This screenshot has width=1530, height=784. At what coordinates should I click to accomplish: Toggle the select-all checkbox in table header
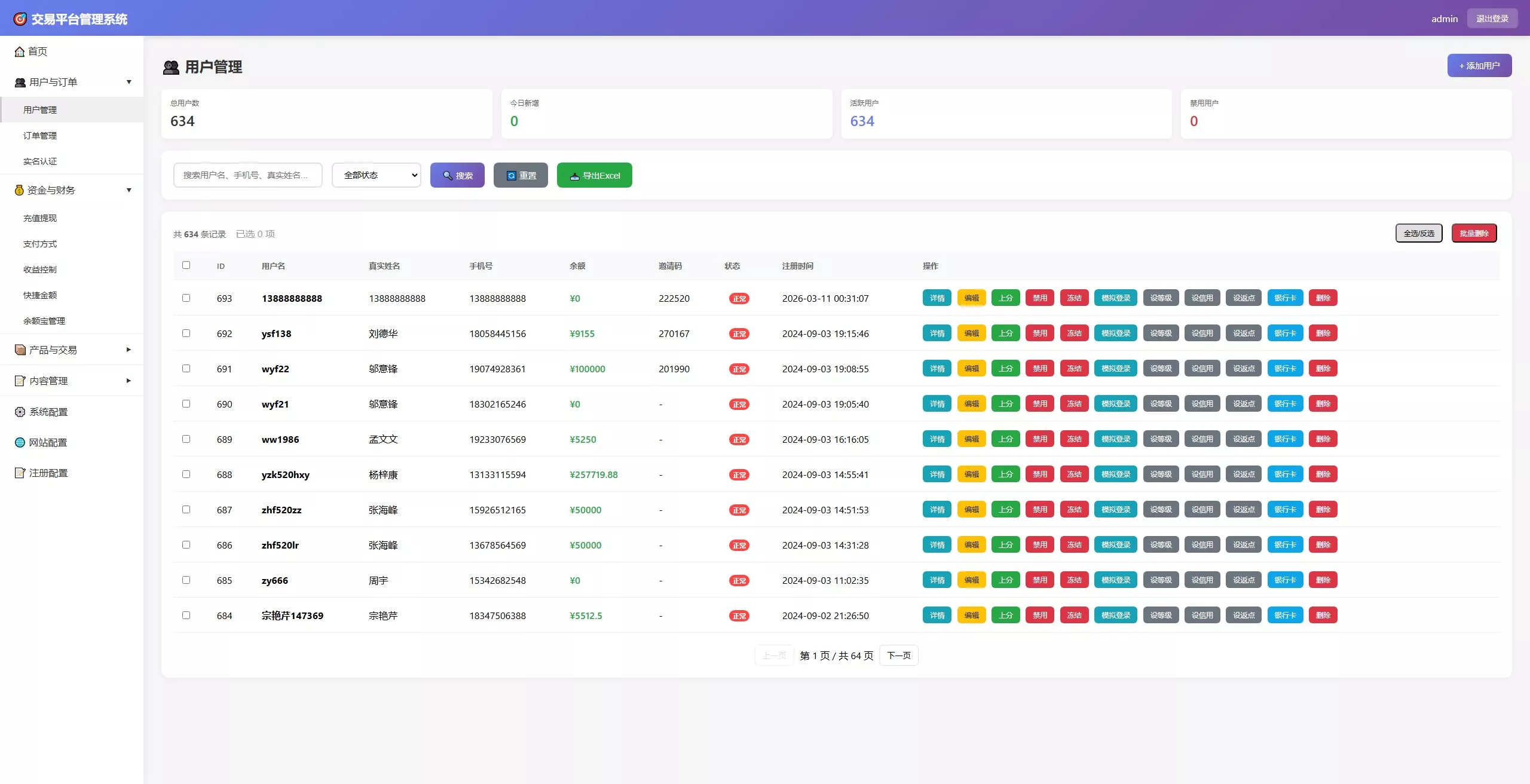click(x=186, y=265)
